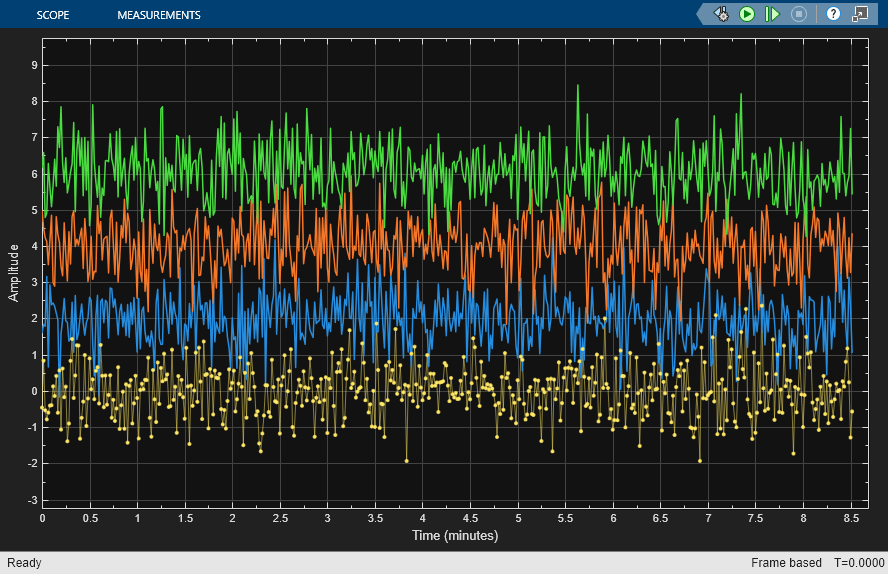This screenshot has height=574, width=888.
Task: Click the restore layout squares icon
Action: (x=859, y=14)
